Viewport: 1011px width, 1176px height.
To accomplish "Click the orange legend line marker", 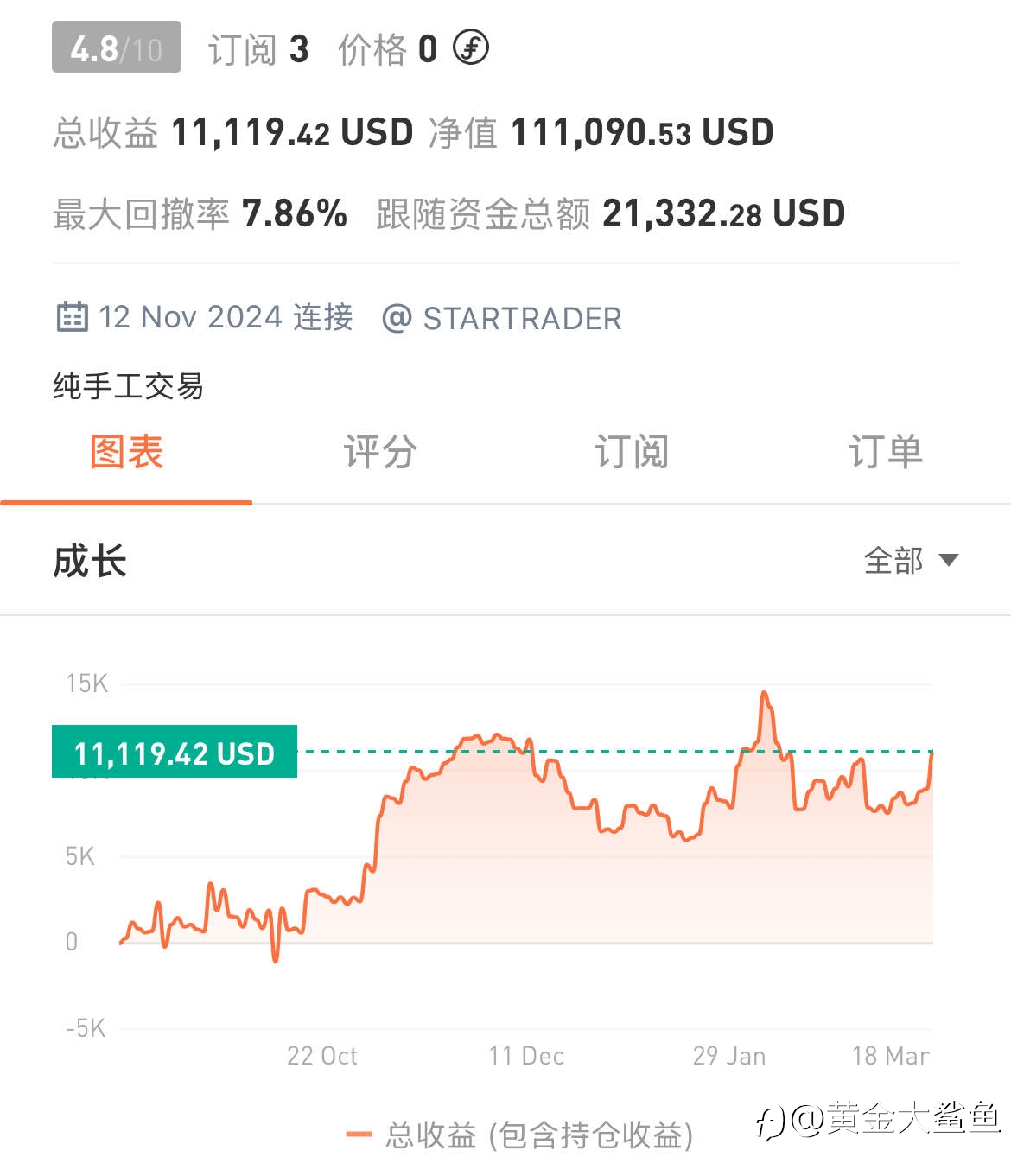I will (x=359, y=1135).
